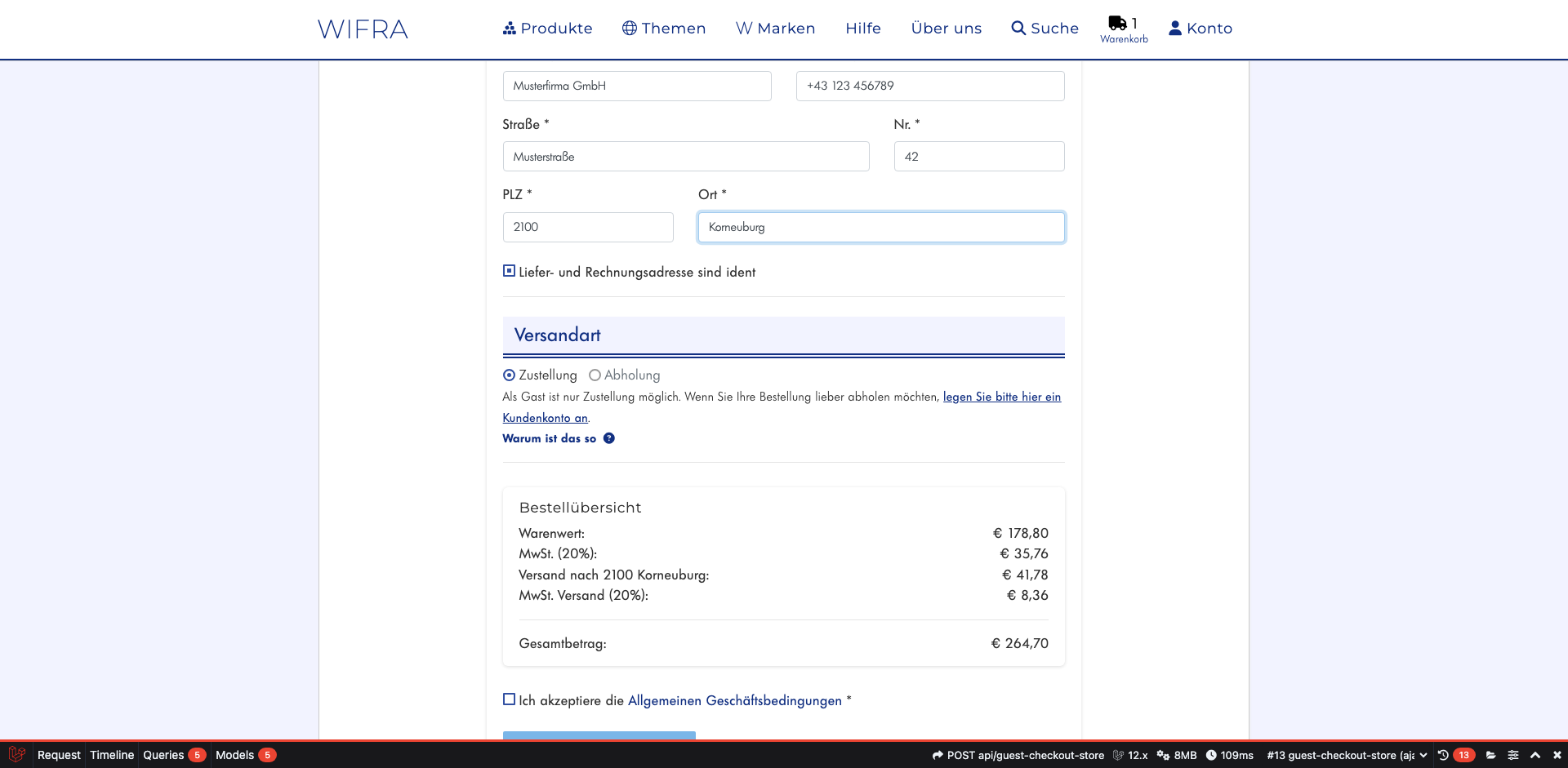Screen dimensions: 1568x768
Task: Accept the Allgemeinen Geschäftsbedingungen checkbox
Action: (509, 699)
